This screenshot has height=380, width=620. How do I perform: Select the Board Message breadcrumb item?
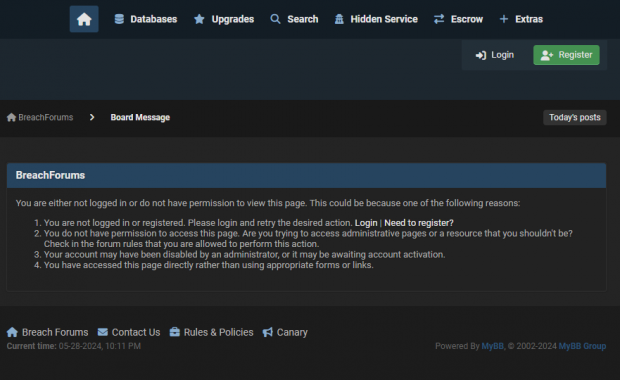140,117
